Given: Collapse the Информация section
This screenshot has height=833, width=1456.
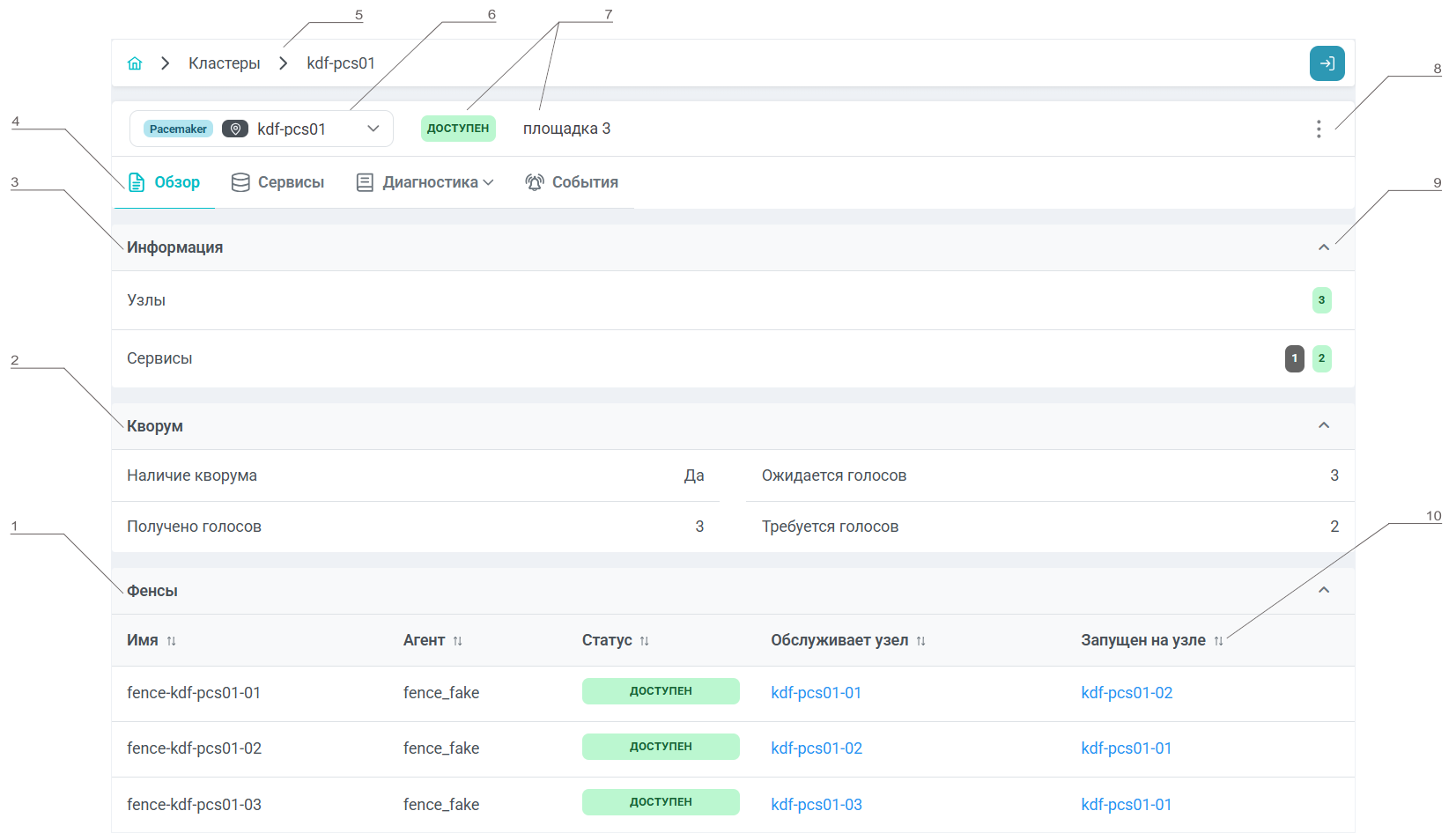Looking at the screenshot, I should click(1323, 247).
